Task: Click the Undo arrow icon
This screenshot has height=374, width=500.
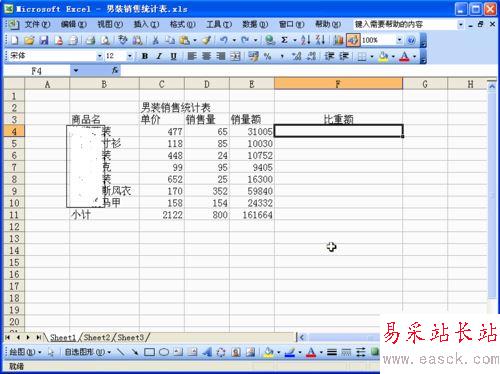Action: (x=224, y=40)
